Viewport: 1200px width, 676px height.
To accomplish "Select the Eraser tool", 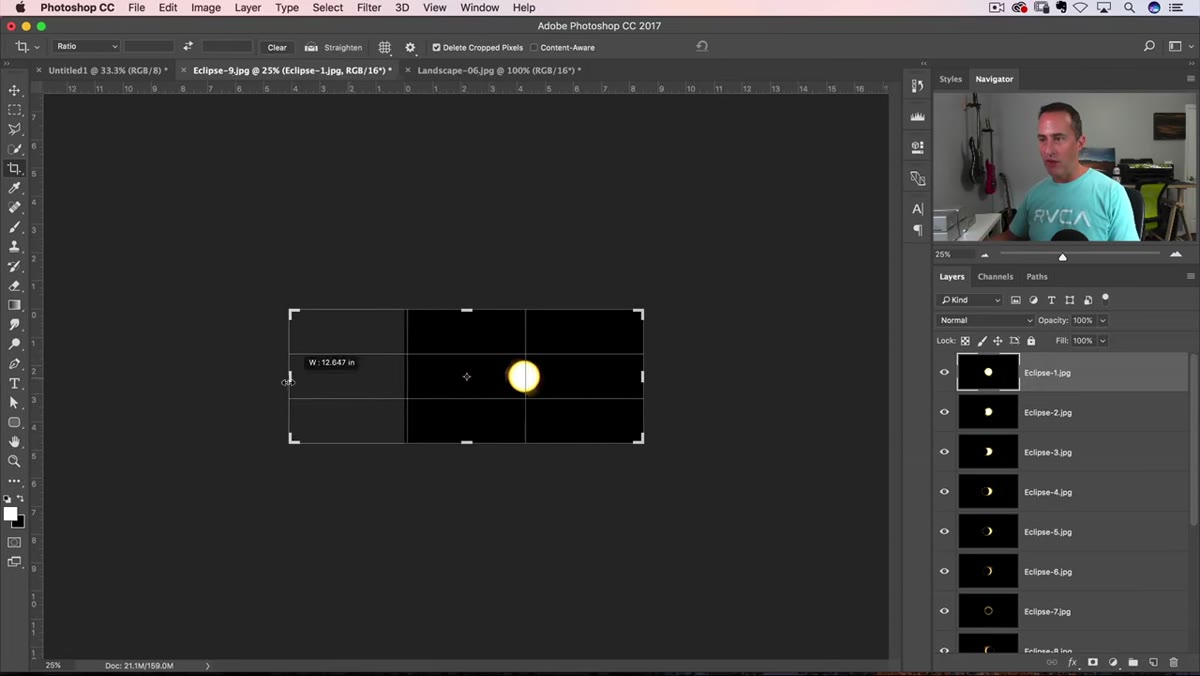I will coord(14,285).
